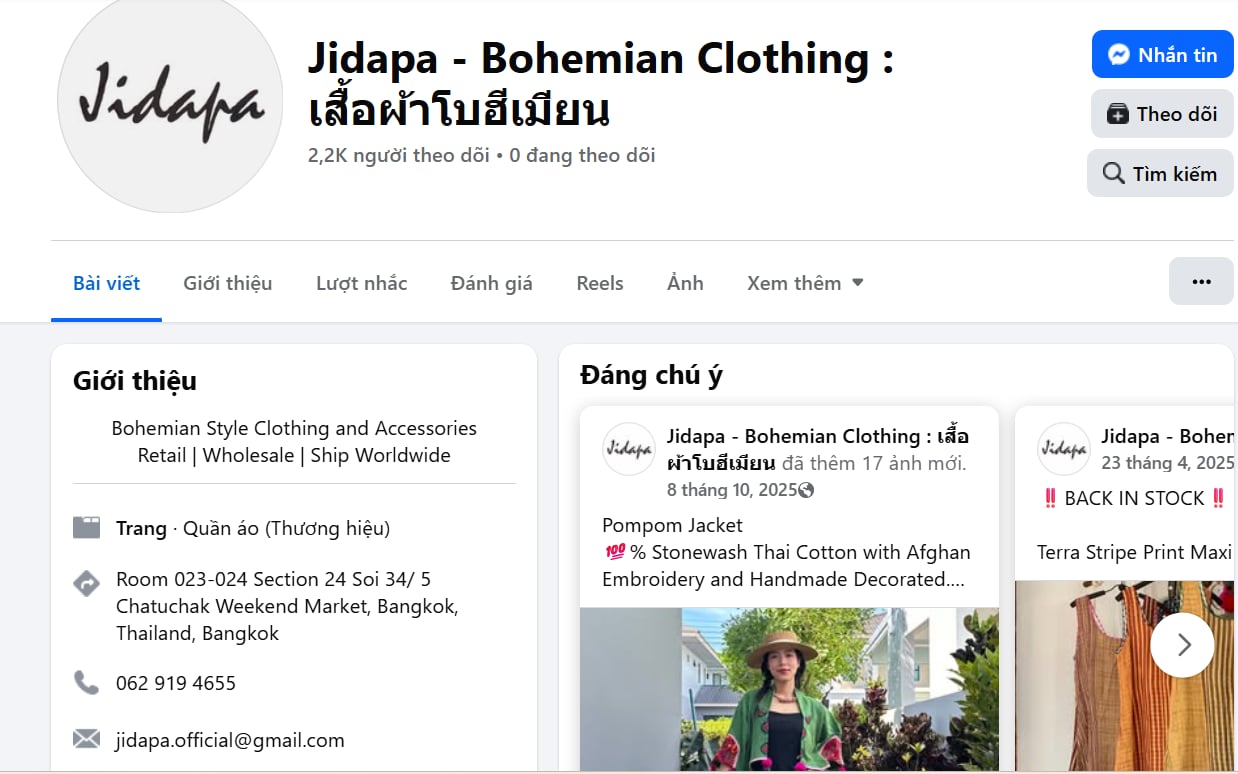
Task: Click the 2,2K người theo dõi followers link
Action: click(399, 155)
